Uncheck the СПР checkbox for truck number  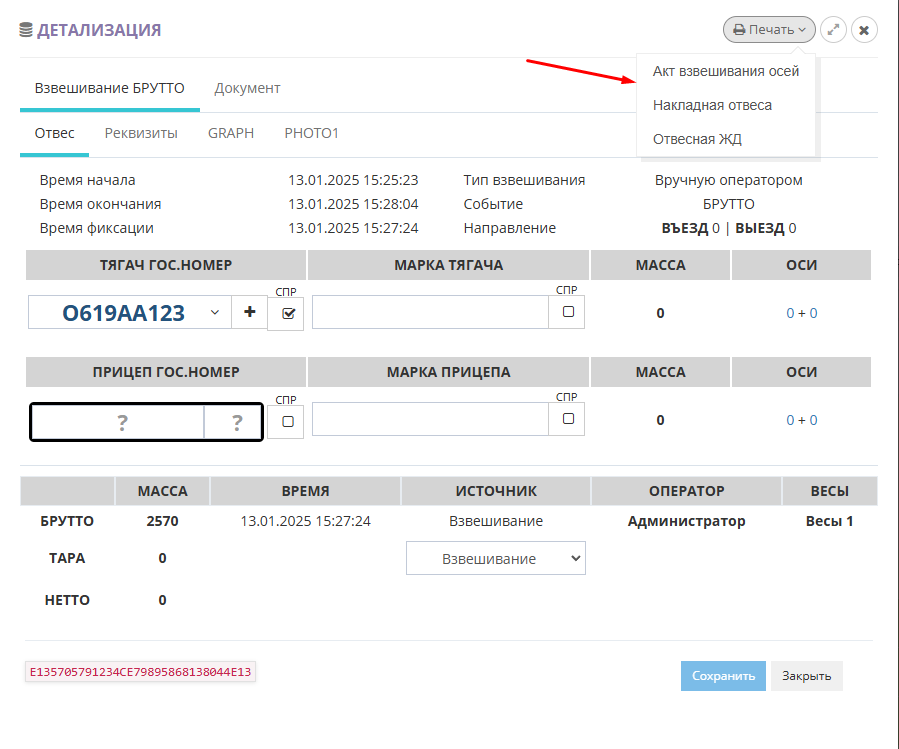point(289,313)
